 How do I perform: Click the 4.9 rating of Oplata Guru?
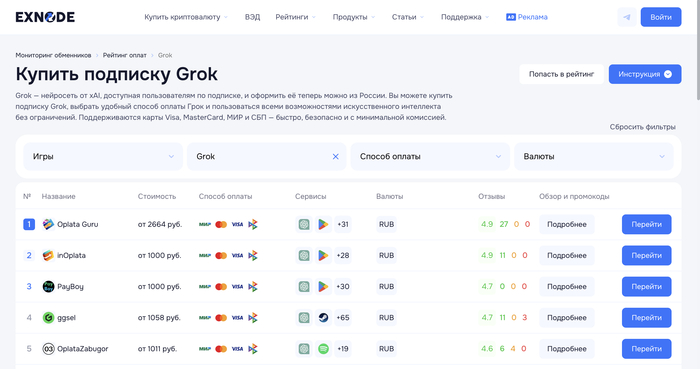[x=487, y=224]
